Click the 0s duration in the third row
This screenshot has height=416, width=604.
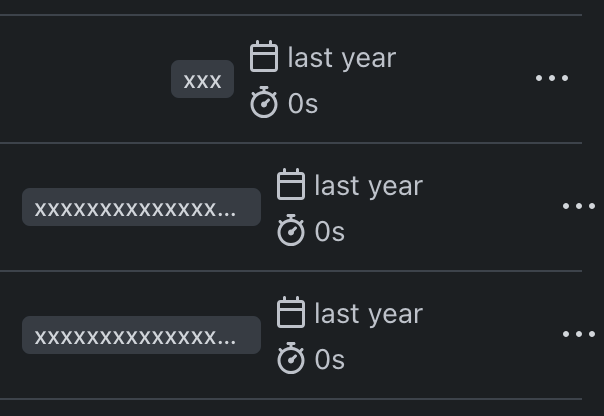(x=329, y=360)
